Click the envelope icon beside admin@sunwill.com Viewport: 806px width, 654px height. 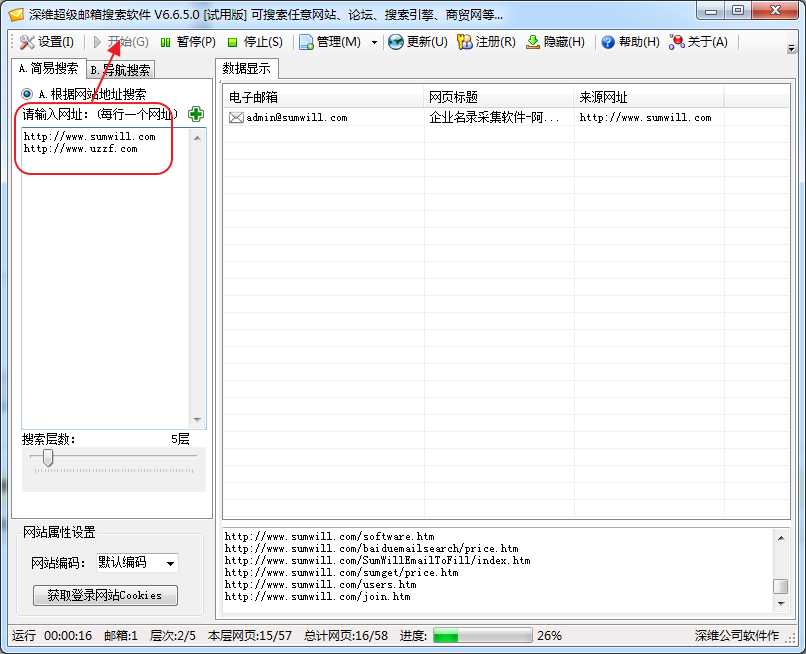(236, 118)
